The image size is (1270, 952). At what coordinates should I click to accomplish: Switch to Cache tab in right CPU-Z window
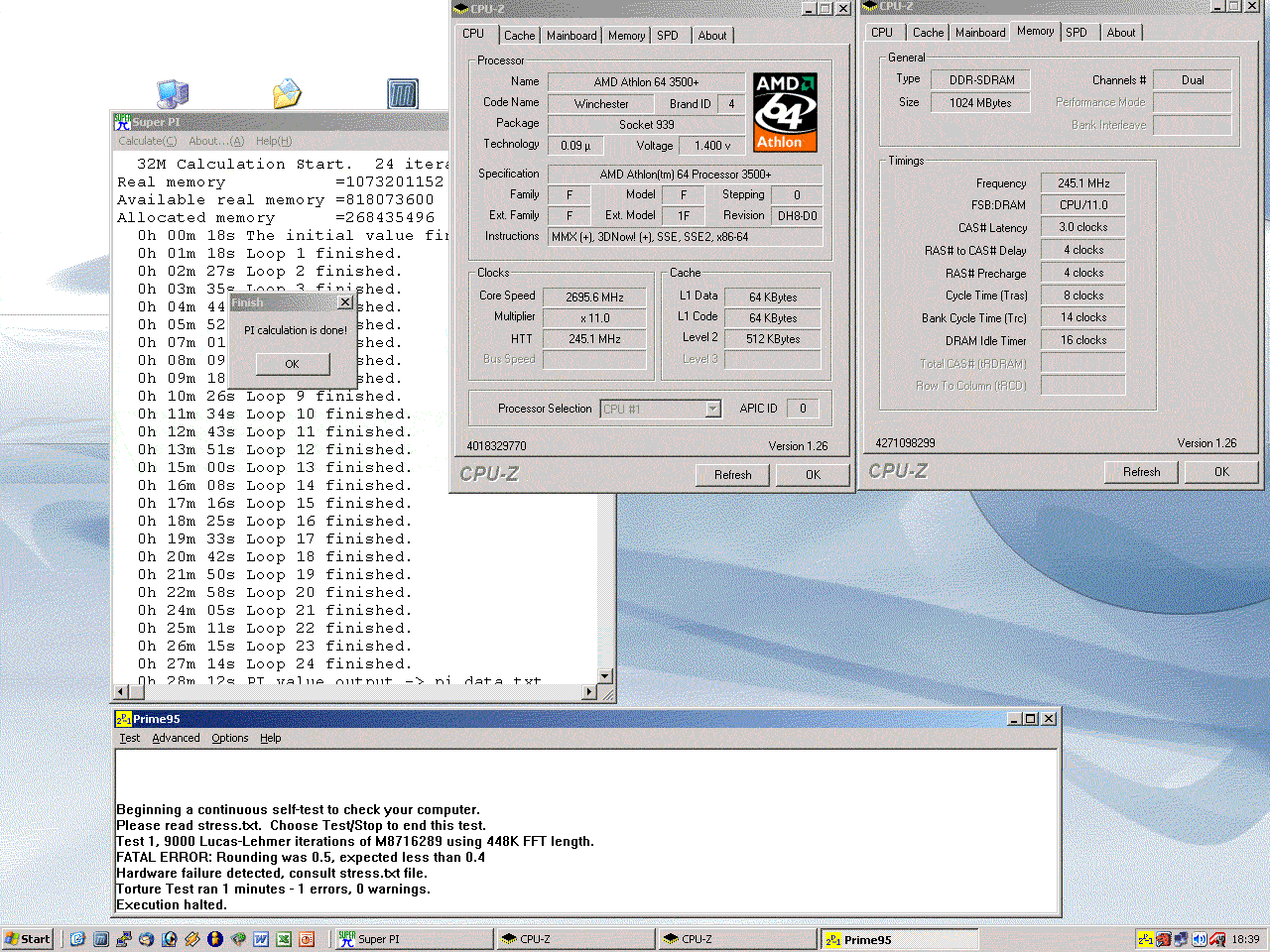928,33
